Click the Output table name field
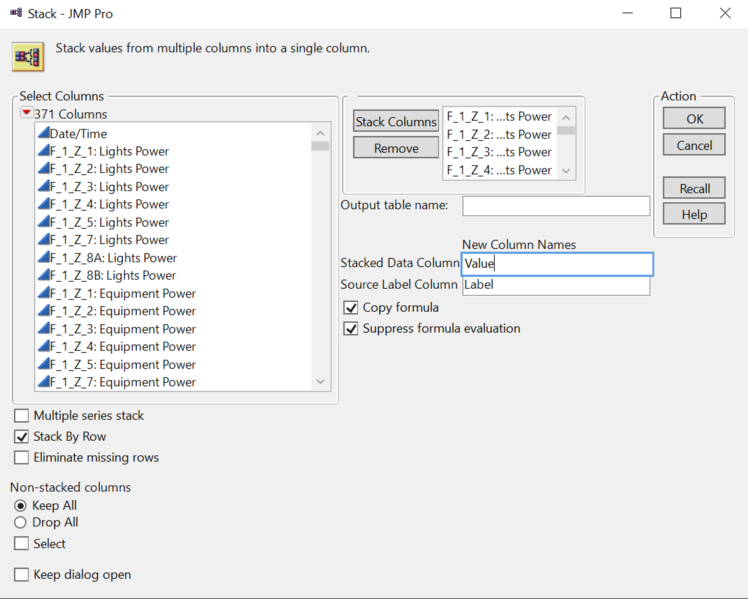Screen dimensions: 748x599 tap(556, 206)
